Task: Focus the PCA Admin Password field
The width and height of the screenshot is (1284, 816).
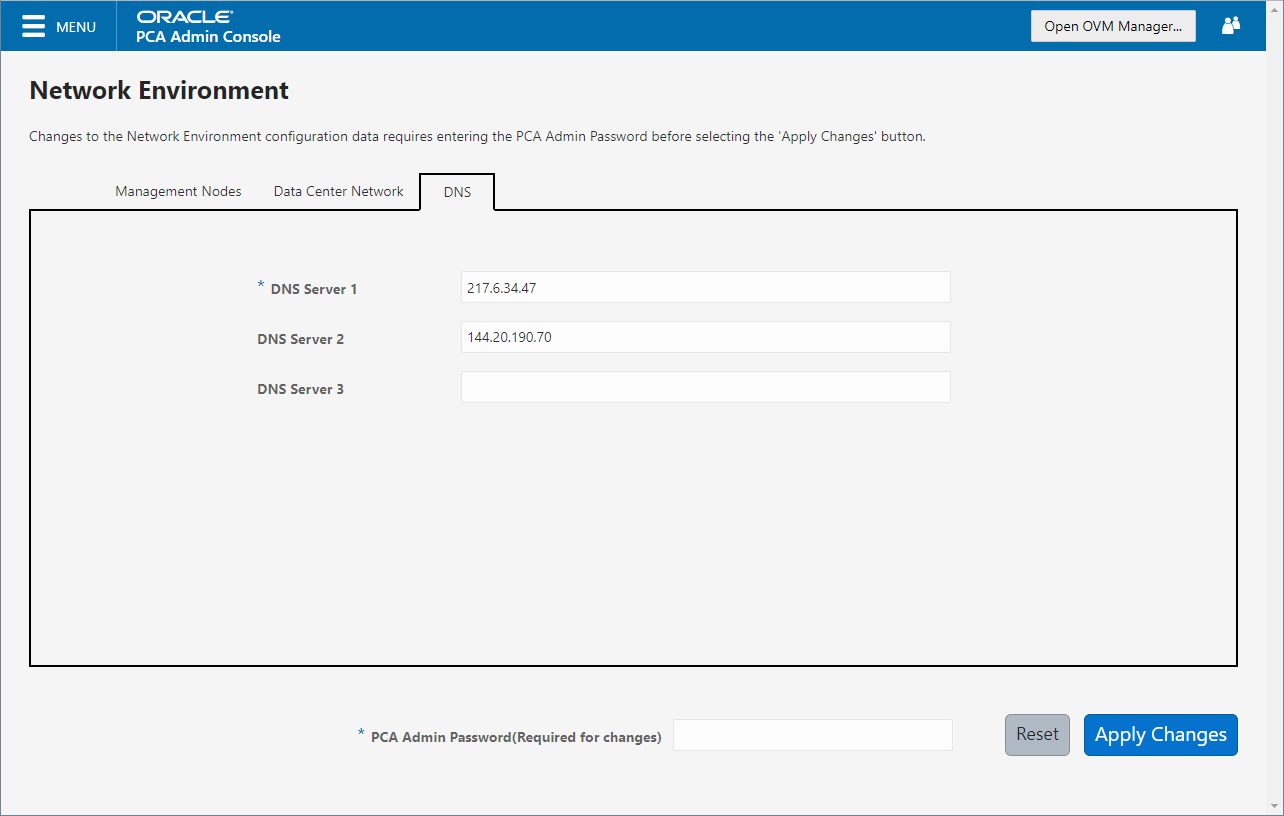Action: [x=812, y=735]
